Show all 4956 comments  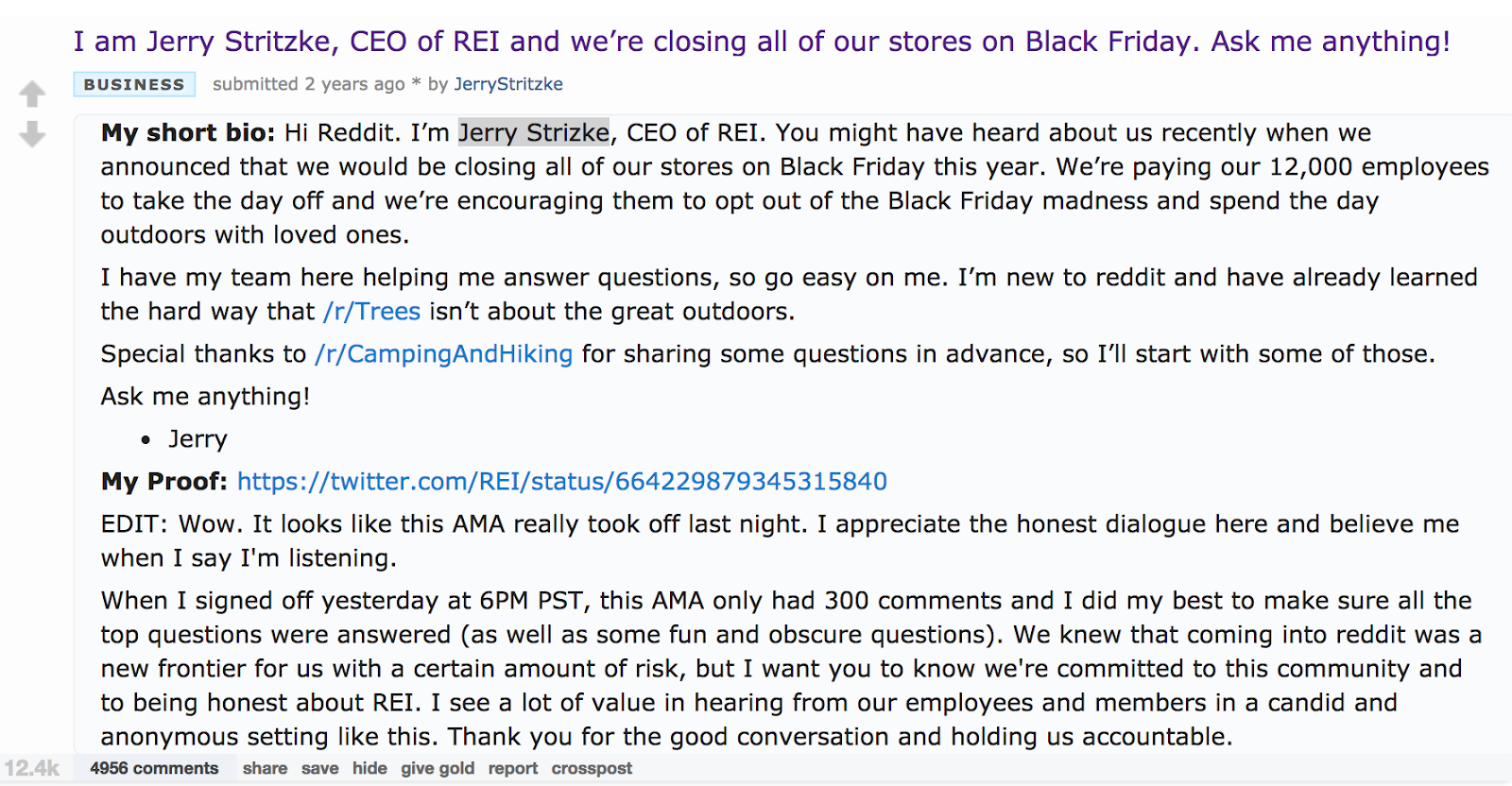point(154,768)
